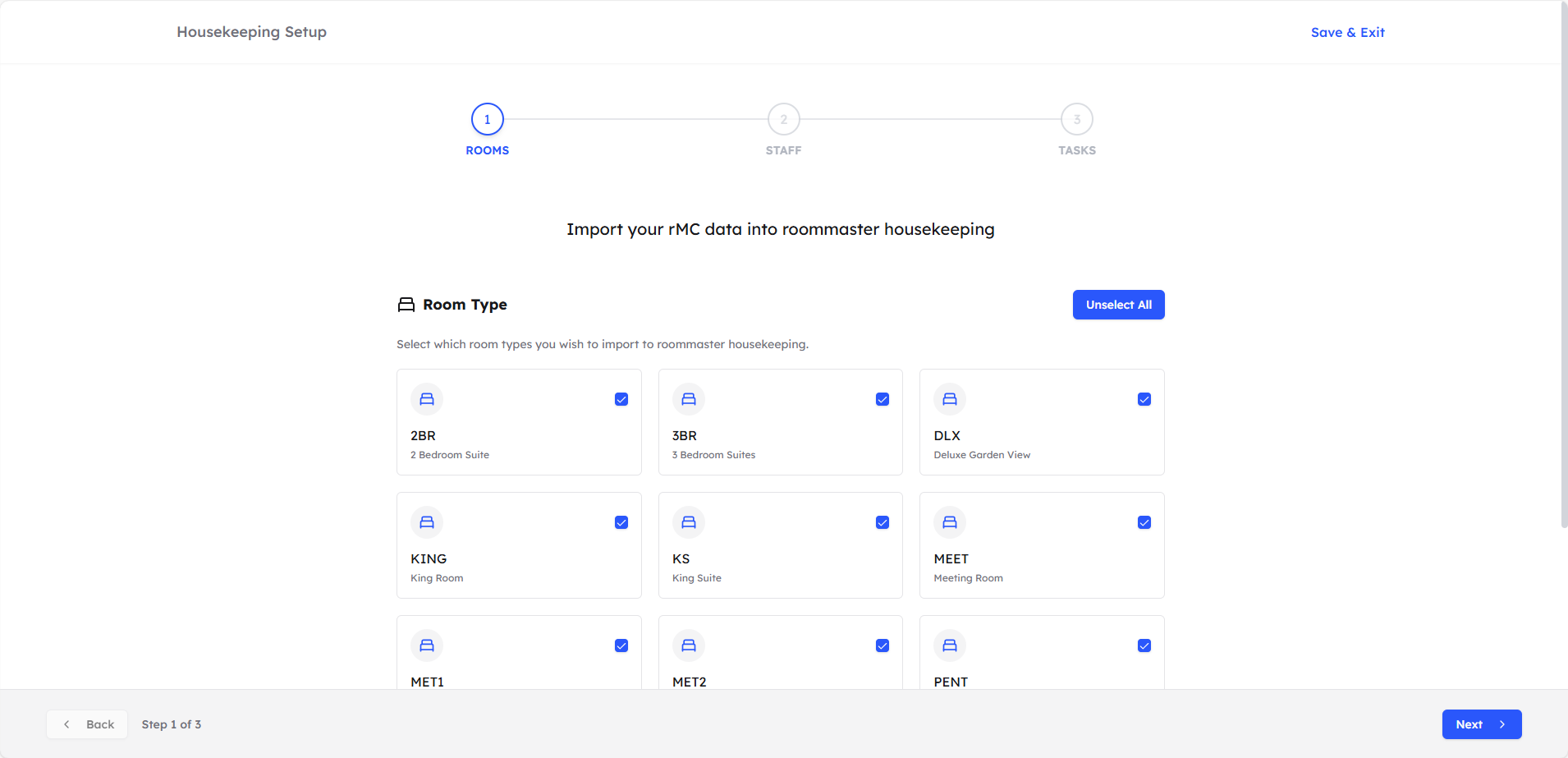The width and height of the screenshot is (1568, 758).
Task: Toggle the King Suite checkbox off
Action: 883,522
